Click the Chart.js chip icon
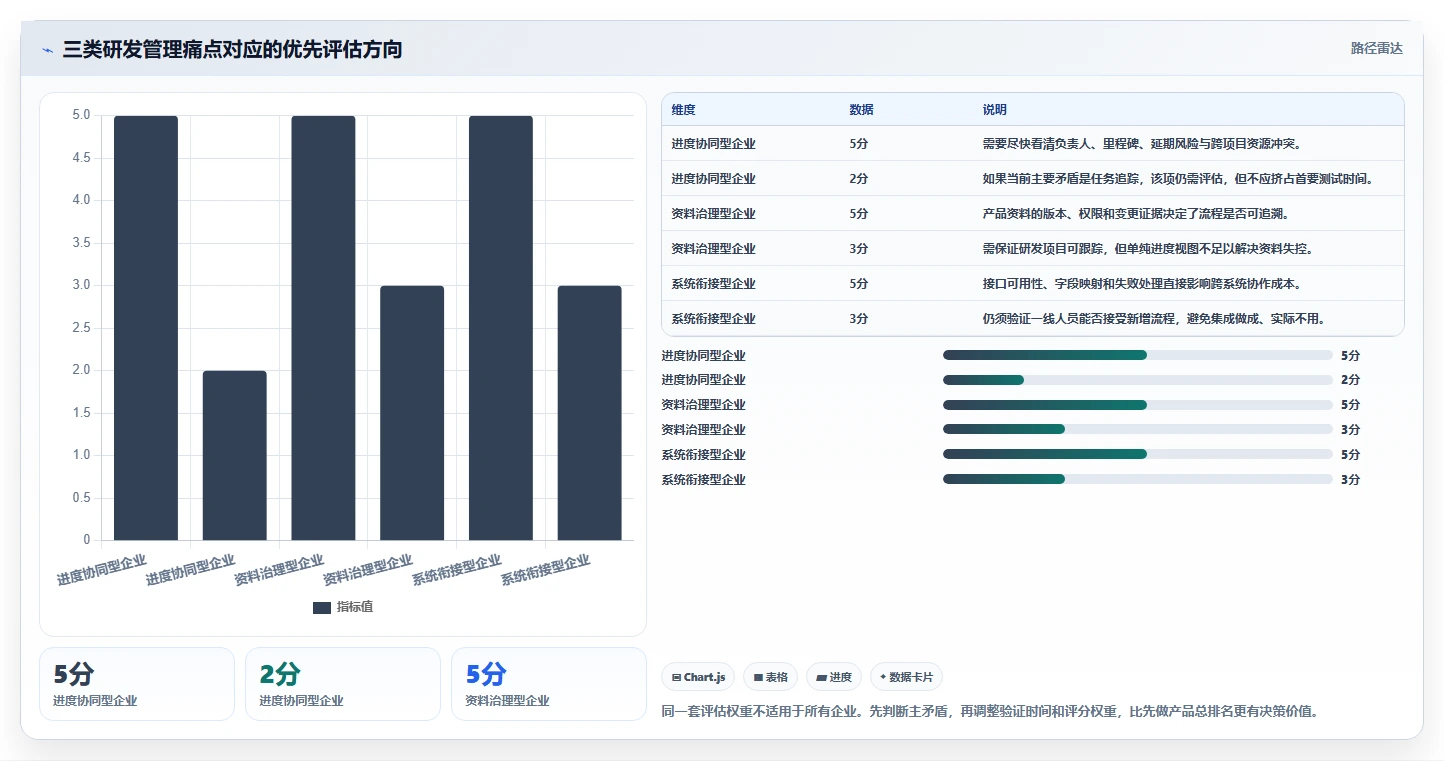This screenshot has height=761, width=1444. click(676, 677)
